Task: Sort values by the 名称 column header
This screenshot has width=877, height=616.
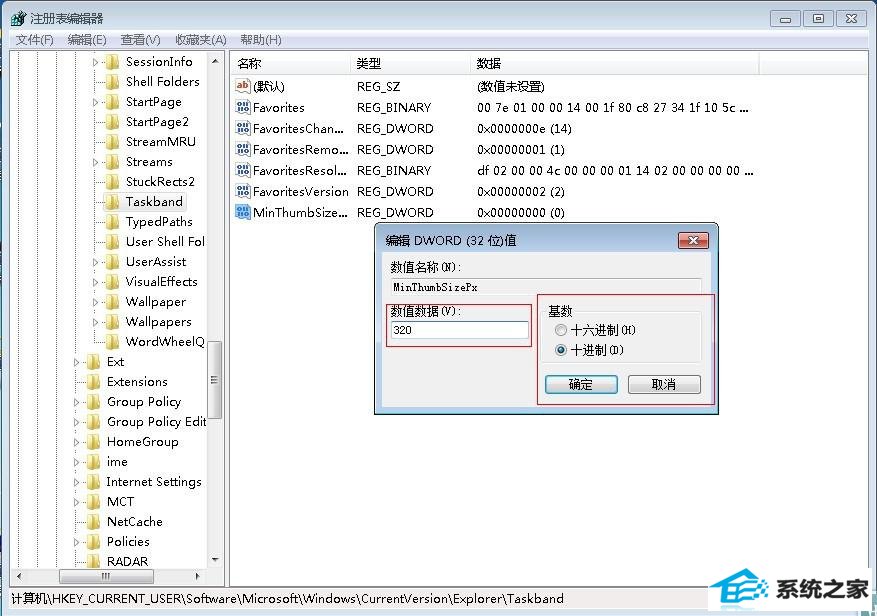Action: coord(290,63)
